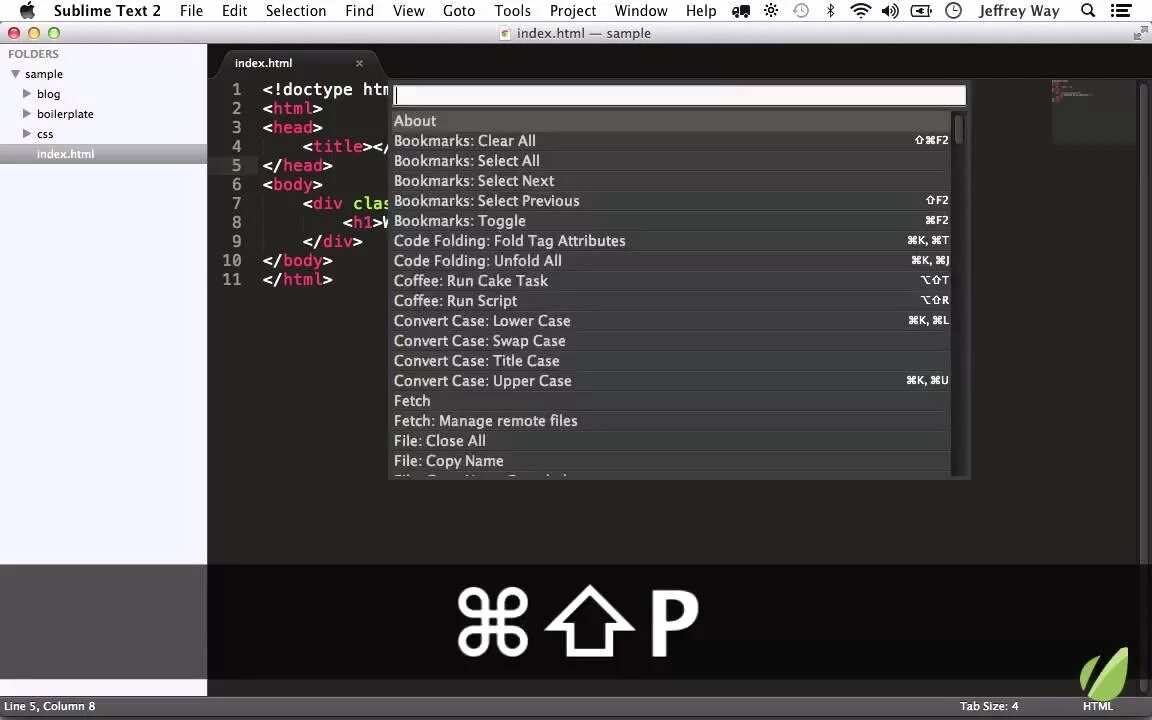Click the Time Machine icon
This screenshot has width=1152, height=720.
click(801, 10)
